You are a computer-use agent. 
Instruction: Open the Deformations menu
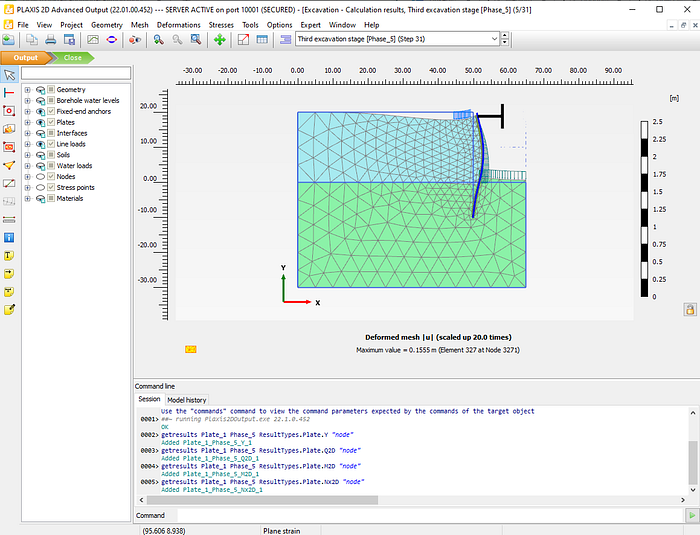point(179,25)
